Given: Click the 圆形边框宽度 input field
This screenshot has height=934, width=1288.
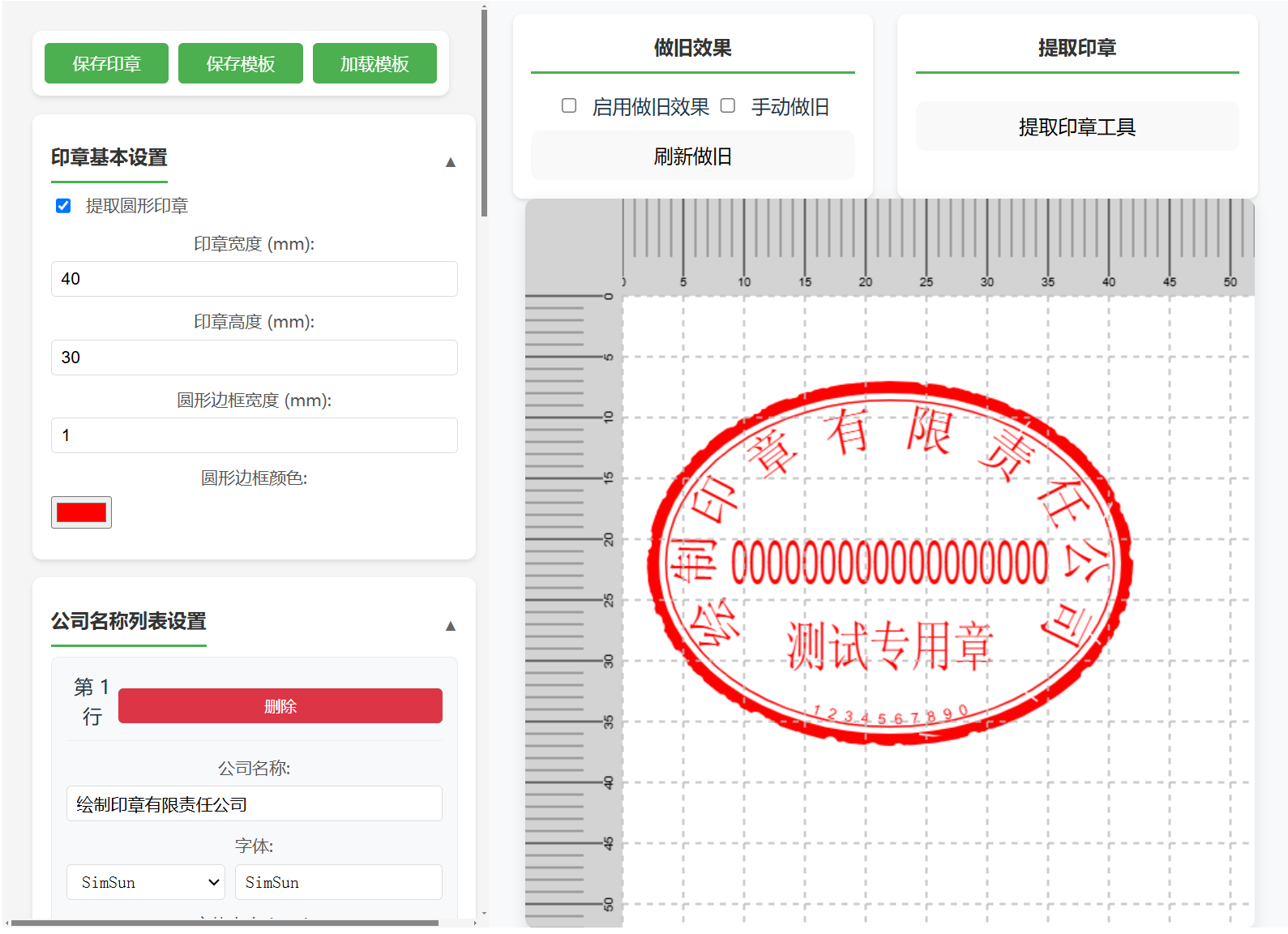Looking at the screenshot, I should pos(255,435).
